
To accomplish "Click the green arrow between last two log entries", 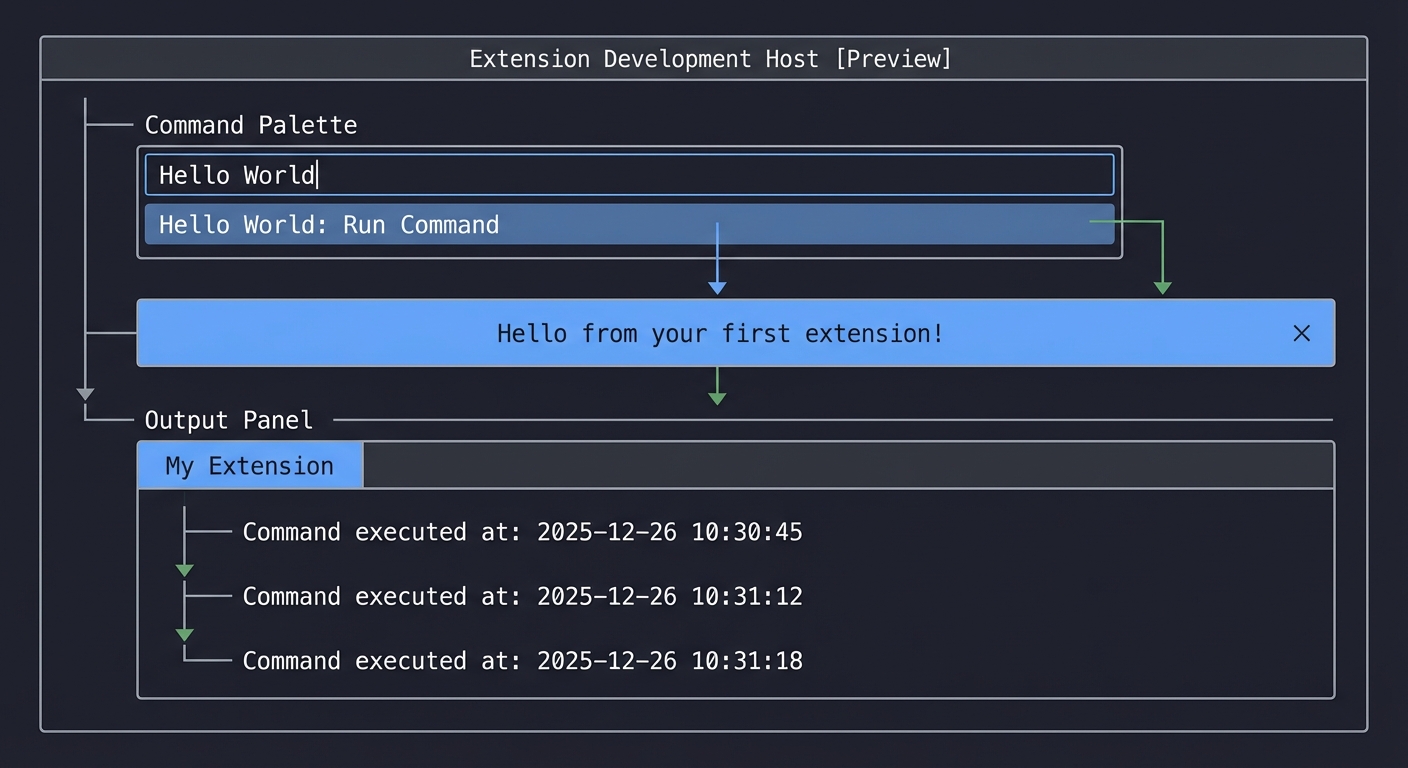I will coord(184,632).
